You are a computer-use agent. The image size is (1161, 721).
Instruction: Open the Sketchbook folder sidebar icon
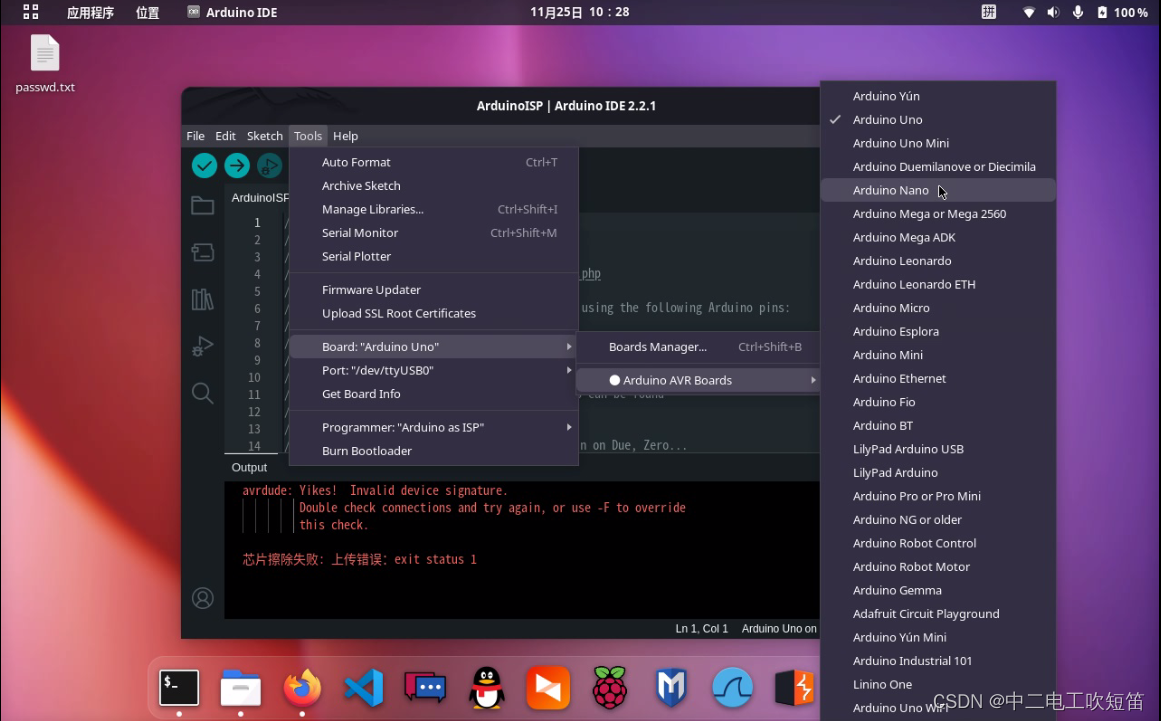click(203, 205)
